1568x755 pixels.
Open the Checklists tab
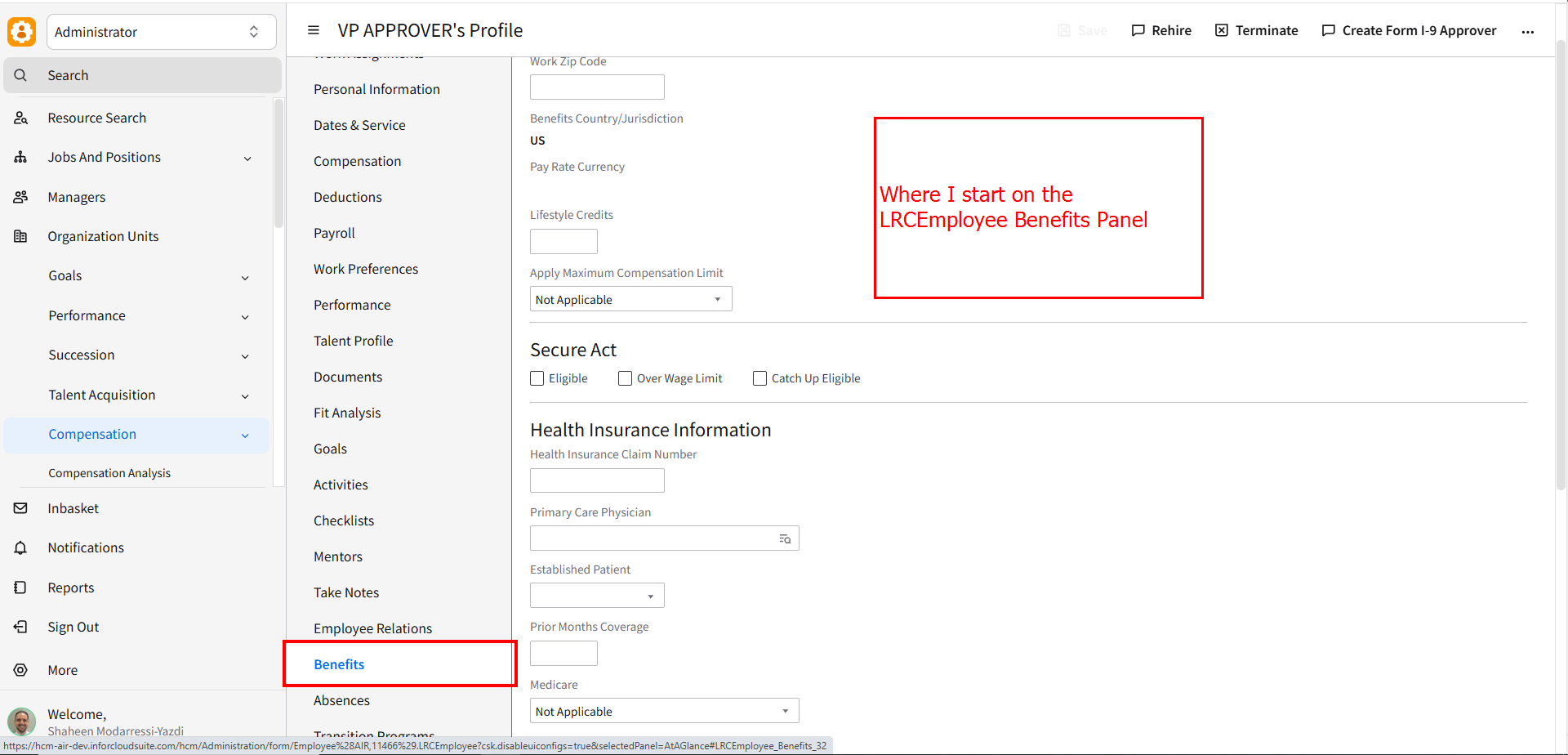pos(344,520)
